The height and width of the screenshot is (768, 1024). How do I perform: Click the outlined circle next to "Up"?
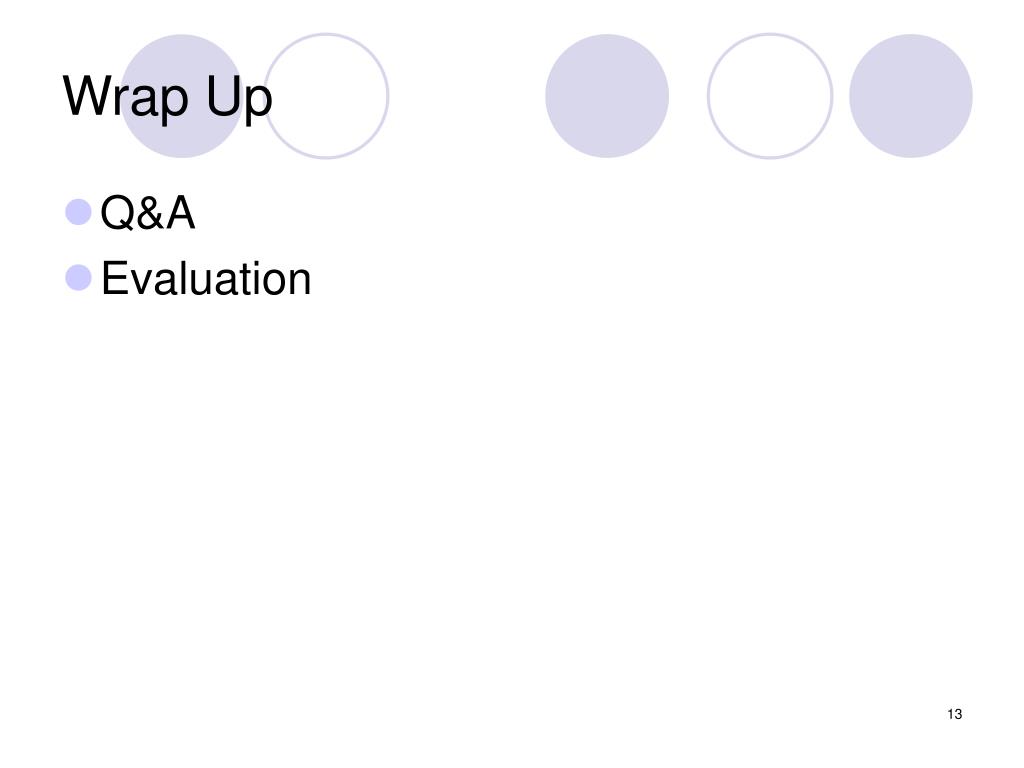pos(327,95)
